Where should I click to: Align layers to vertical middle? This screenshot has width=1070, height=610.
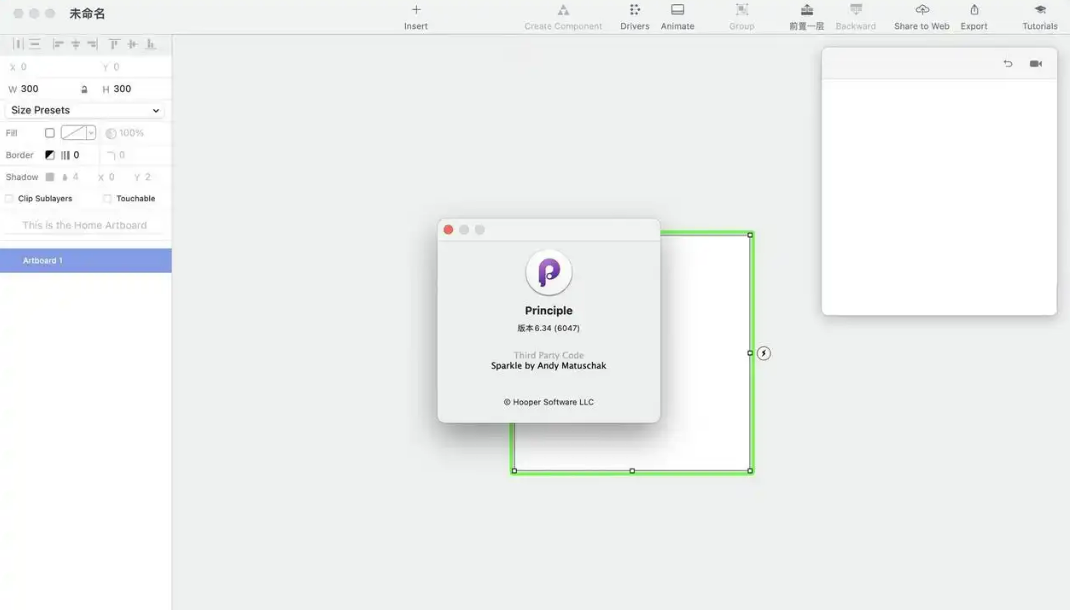coord(132,44)
